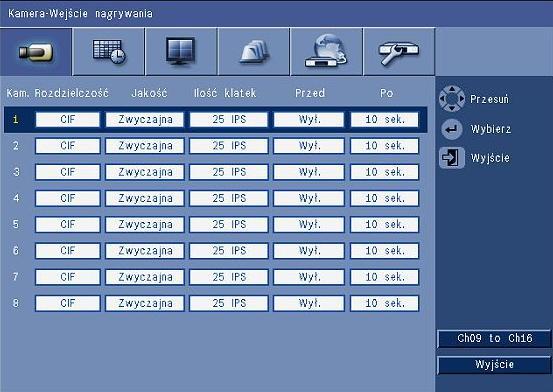This screenshot has width=553, height=392.
Task: Set frame rate 25 IPS for camera 8
Action: 229,303
